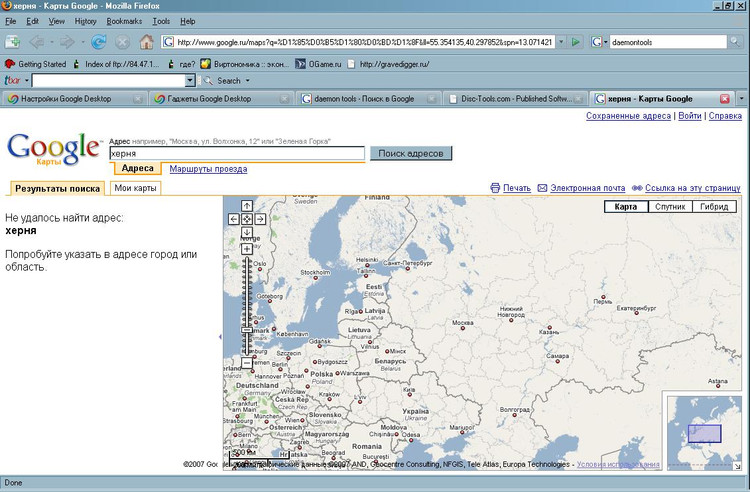Reload the current page
The image size is (750, 492).
click(99, 42)
